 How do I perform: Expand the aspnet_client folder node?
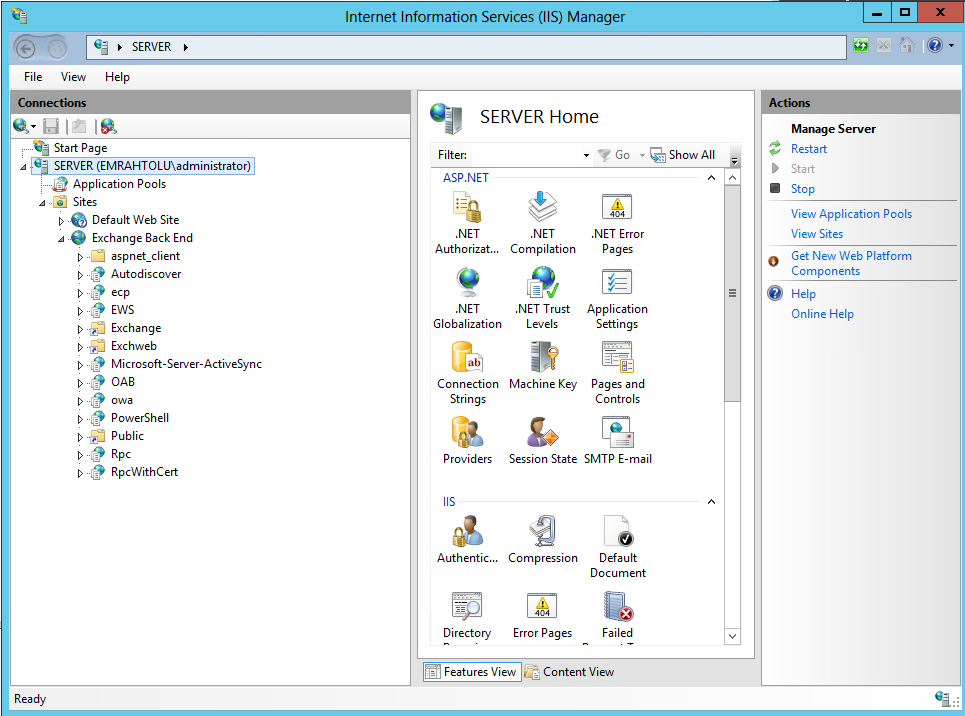[x=80, y=257]
